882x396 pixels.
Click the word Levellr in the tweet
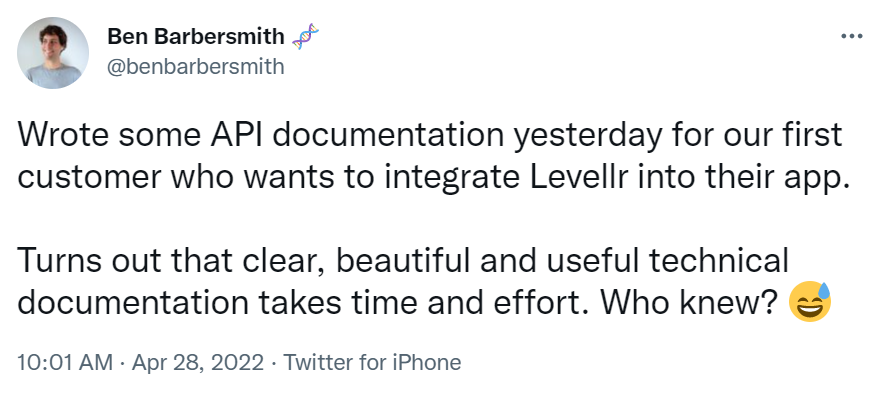(x=577, y=177)
